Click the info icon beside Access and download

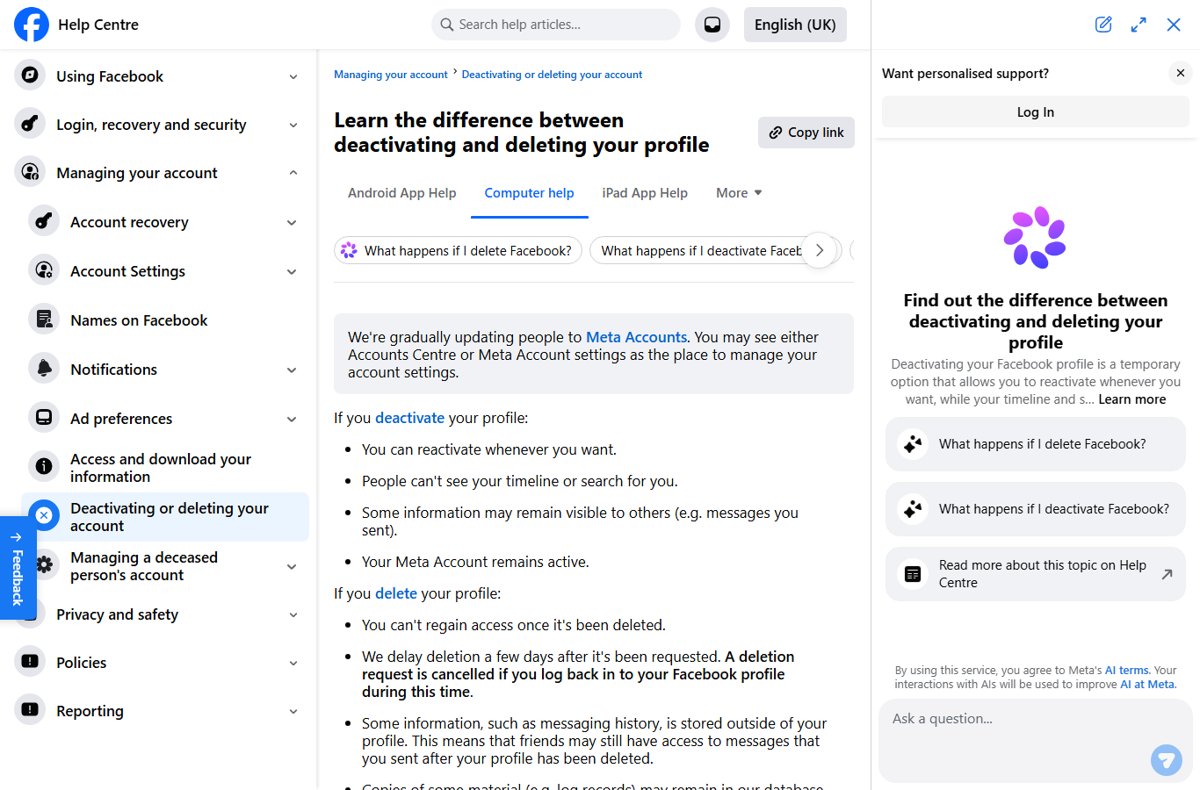click(x=44, y=467)
